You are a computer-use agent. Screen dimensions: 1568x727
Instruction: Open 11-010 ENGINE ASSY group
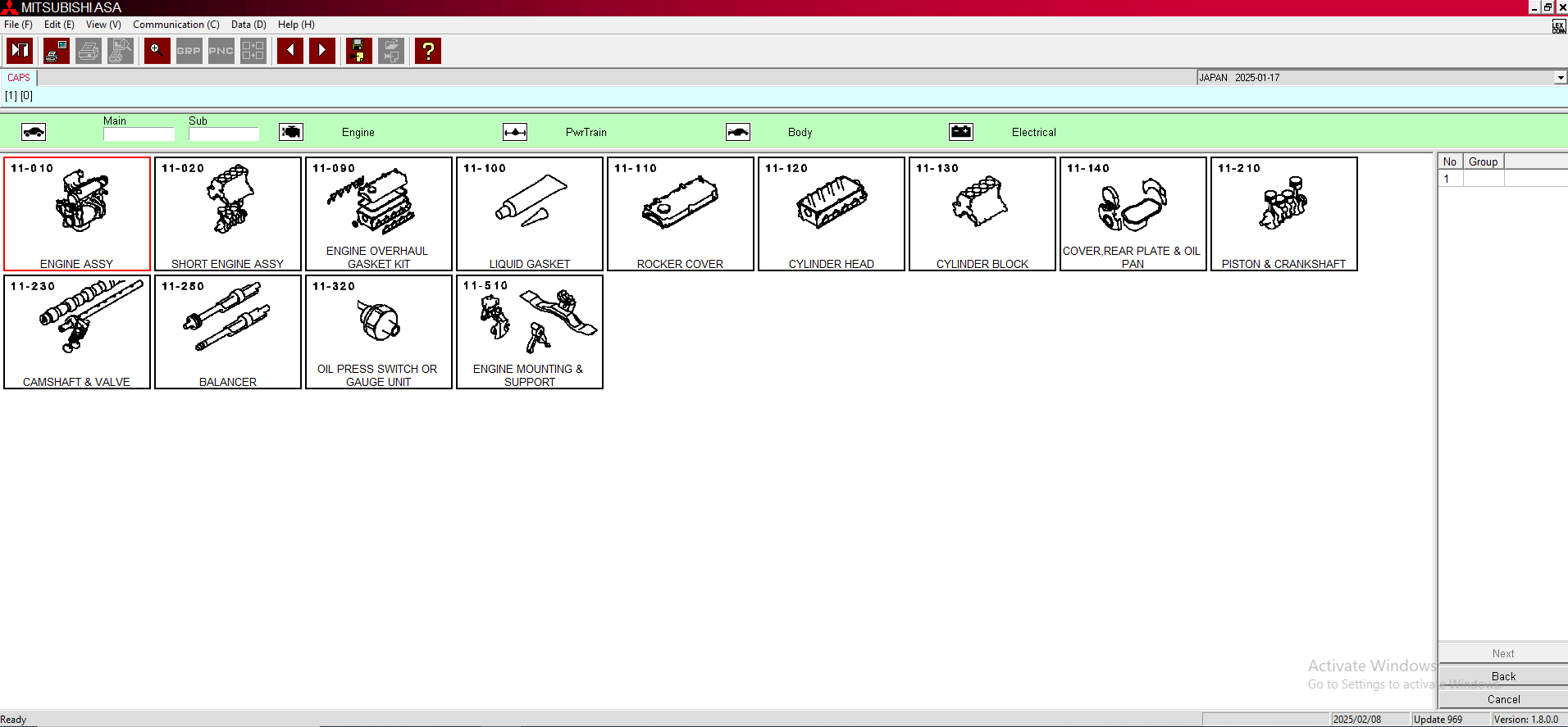(77, 214)
